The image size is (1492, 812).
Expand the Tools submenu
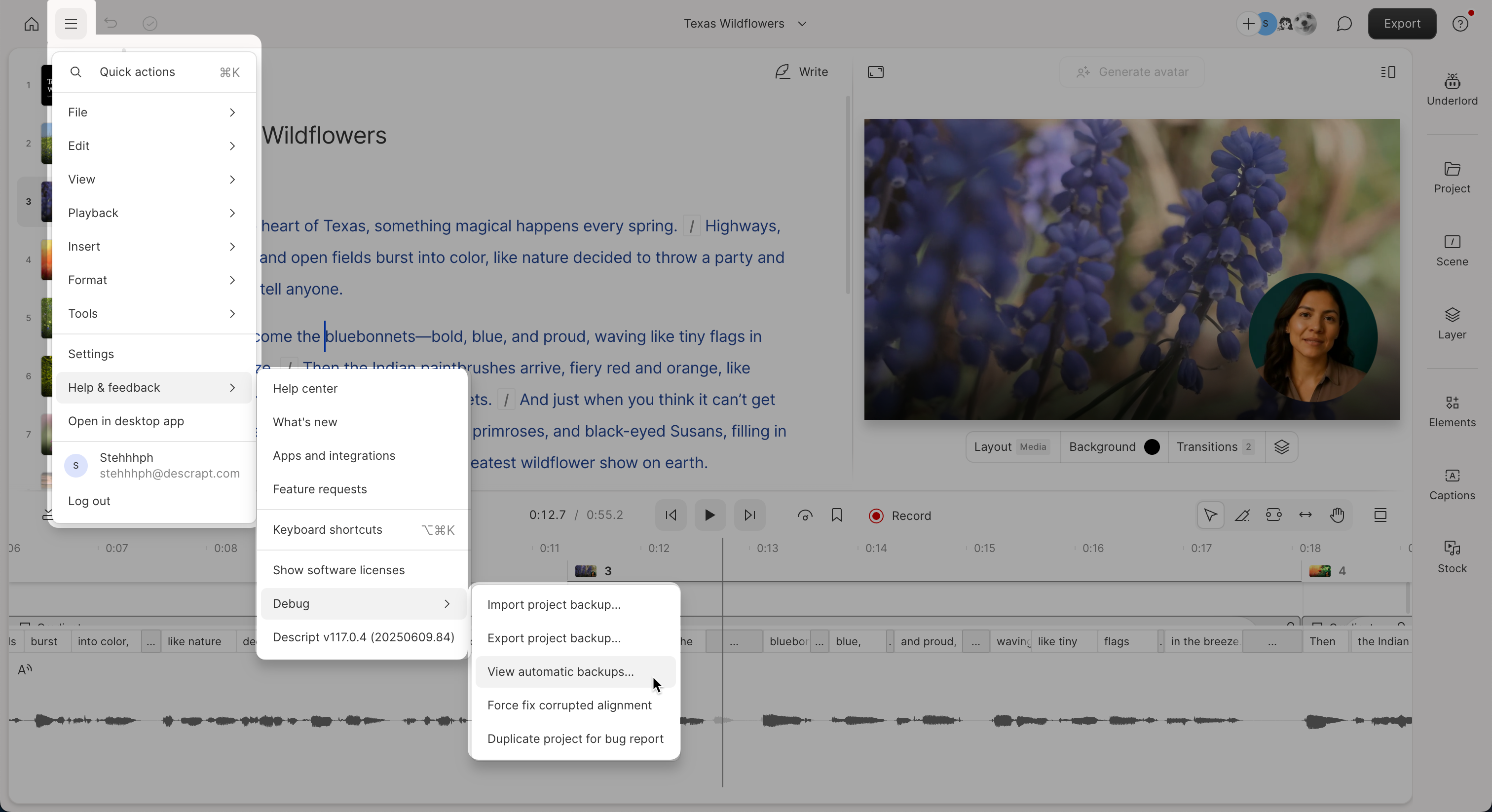153,314
